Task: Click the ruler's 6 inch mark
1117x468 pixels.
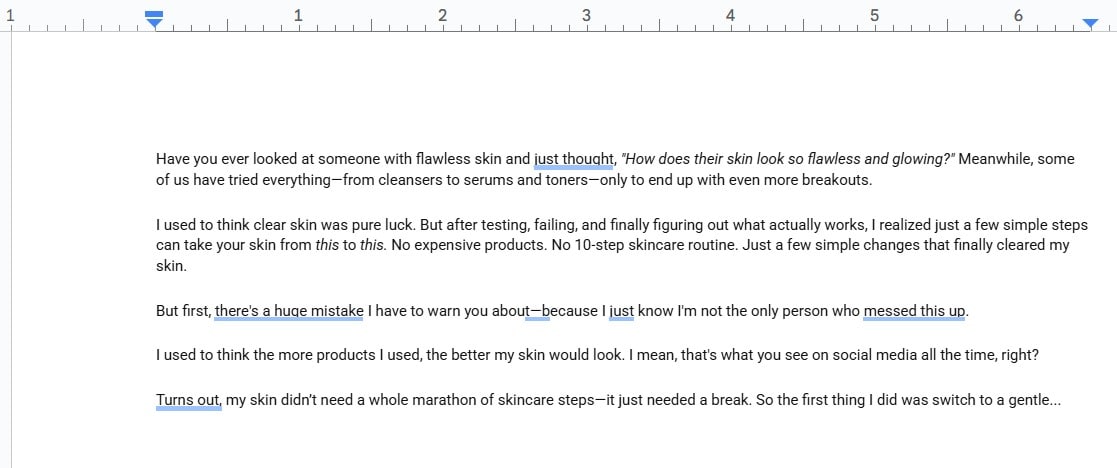Action: point(1018,15)
